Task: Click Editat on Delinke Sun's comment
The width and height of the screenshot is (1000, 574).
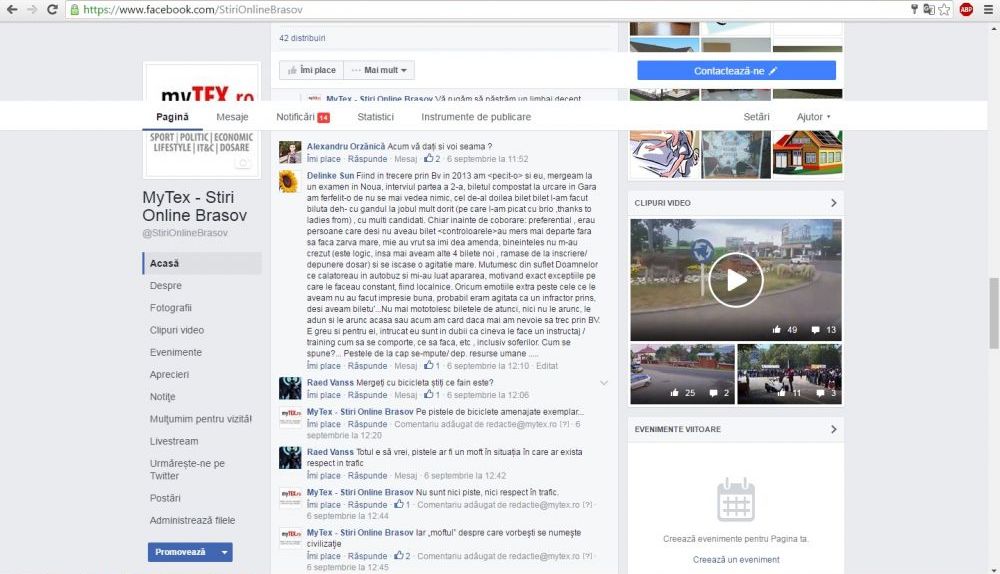Action: pyautogui.click(x=547, y=366)
